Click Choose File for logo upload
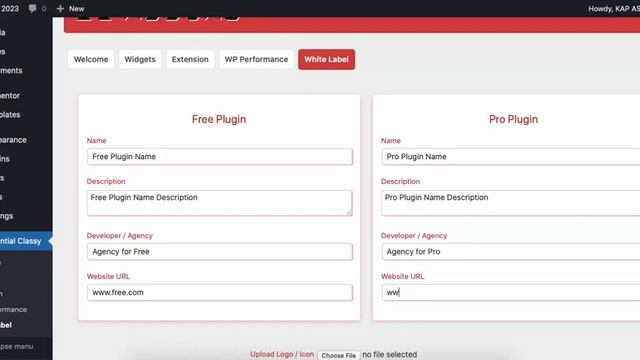The height and width of the screenshot is (360, 640). tap(339, 355)
